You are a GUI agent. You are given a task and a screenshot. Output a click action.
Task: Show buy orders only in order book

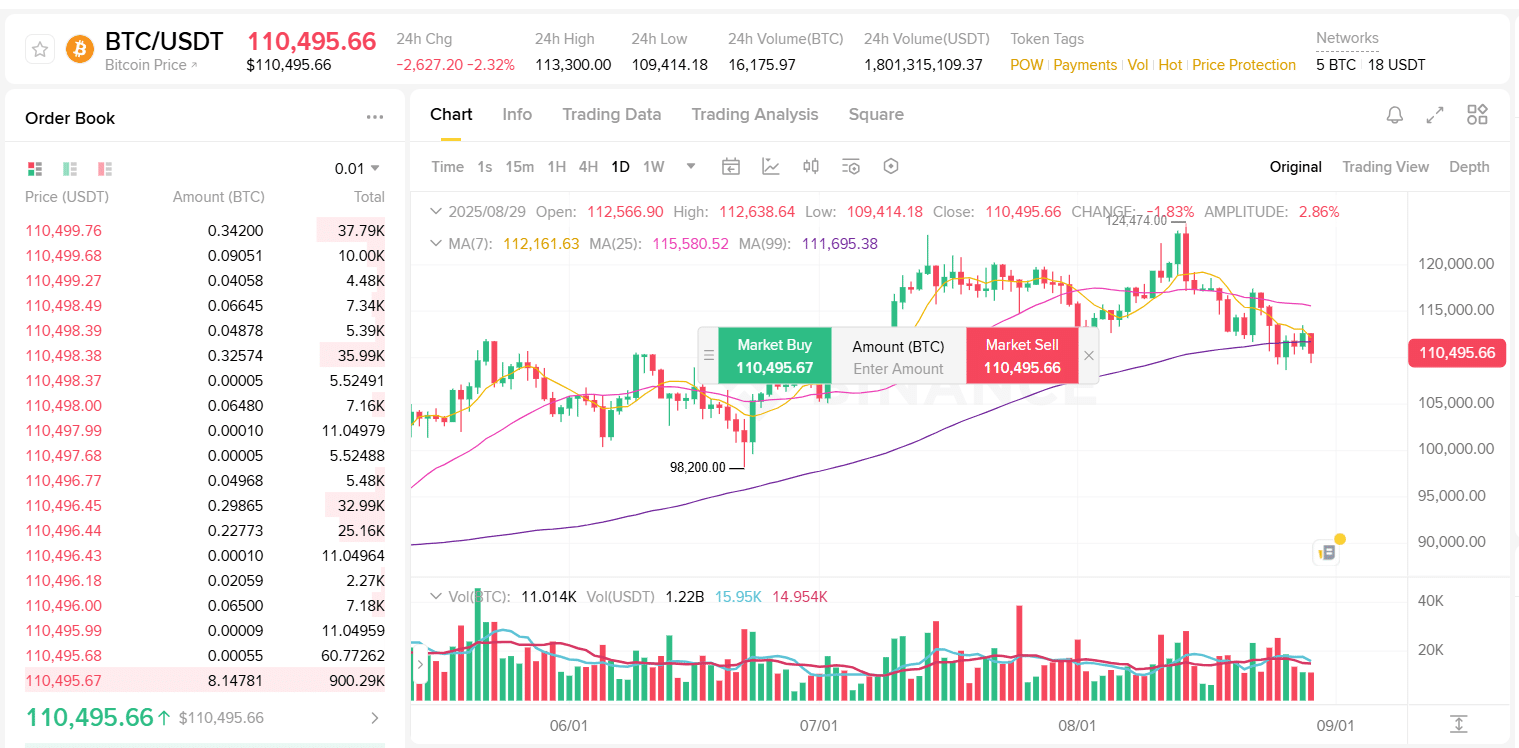(x=68, y=169)
